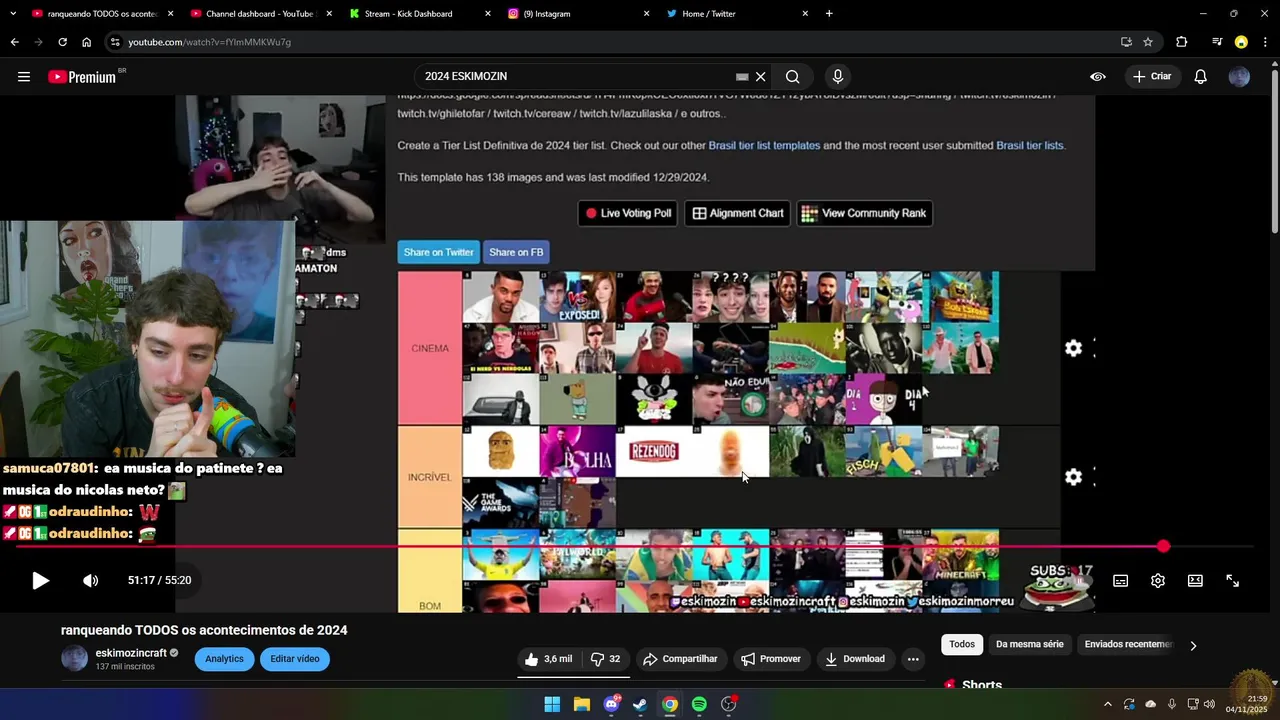Bookmark this page with star
Image resolution: width=1280 pixels, height=720 pixels.
[x=1148, y=42]
